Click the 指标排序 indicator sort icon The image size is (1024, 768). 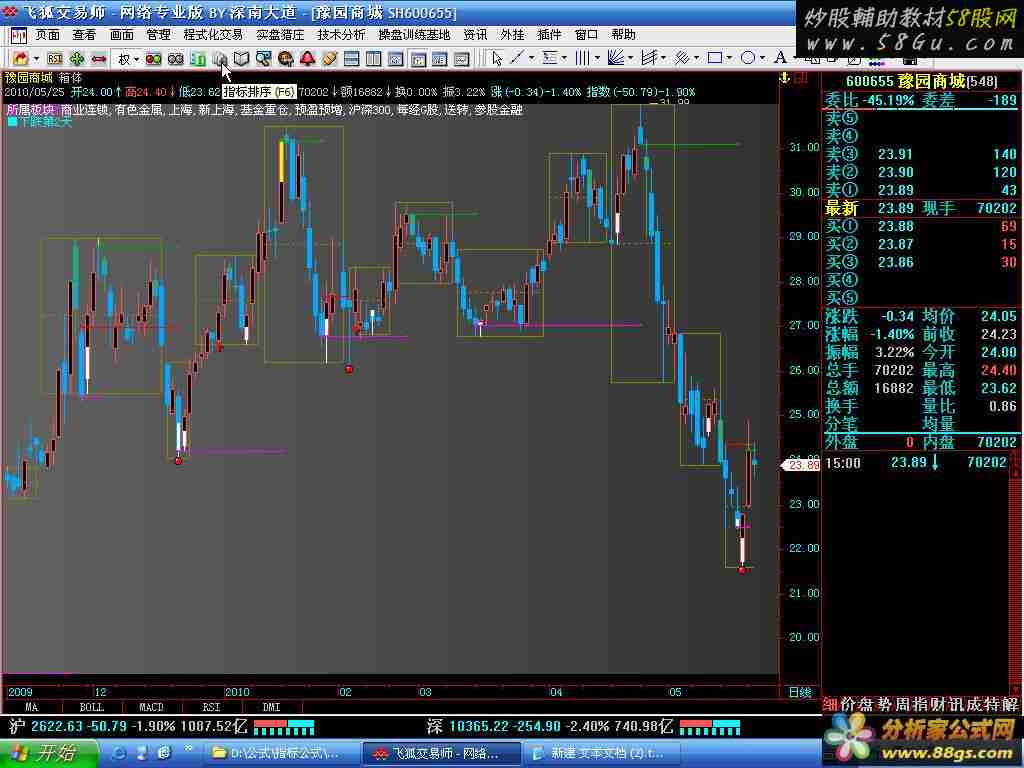219,59
